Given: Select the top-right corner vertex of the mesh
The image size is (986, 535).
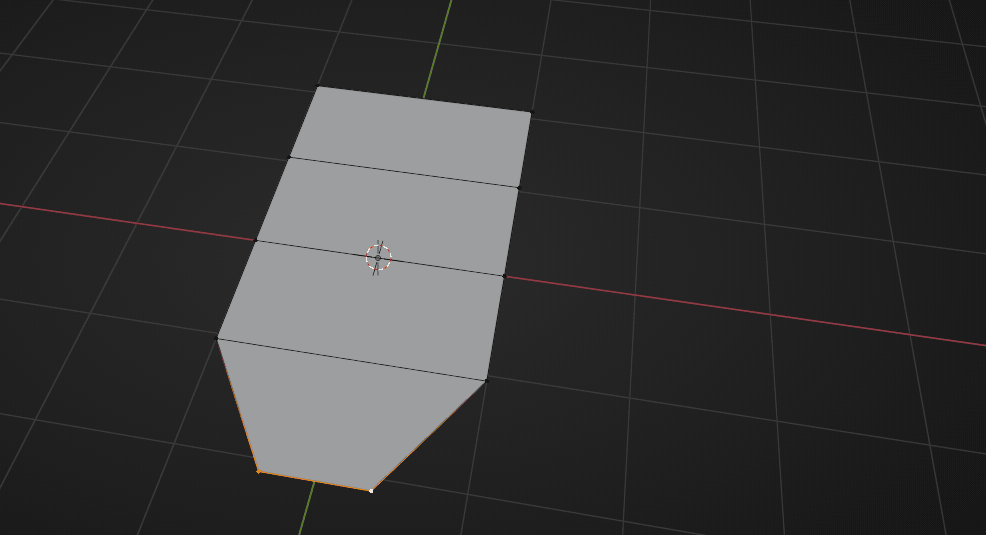Looking at the screenshot, I should (x=531, y=112).
